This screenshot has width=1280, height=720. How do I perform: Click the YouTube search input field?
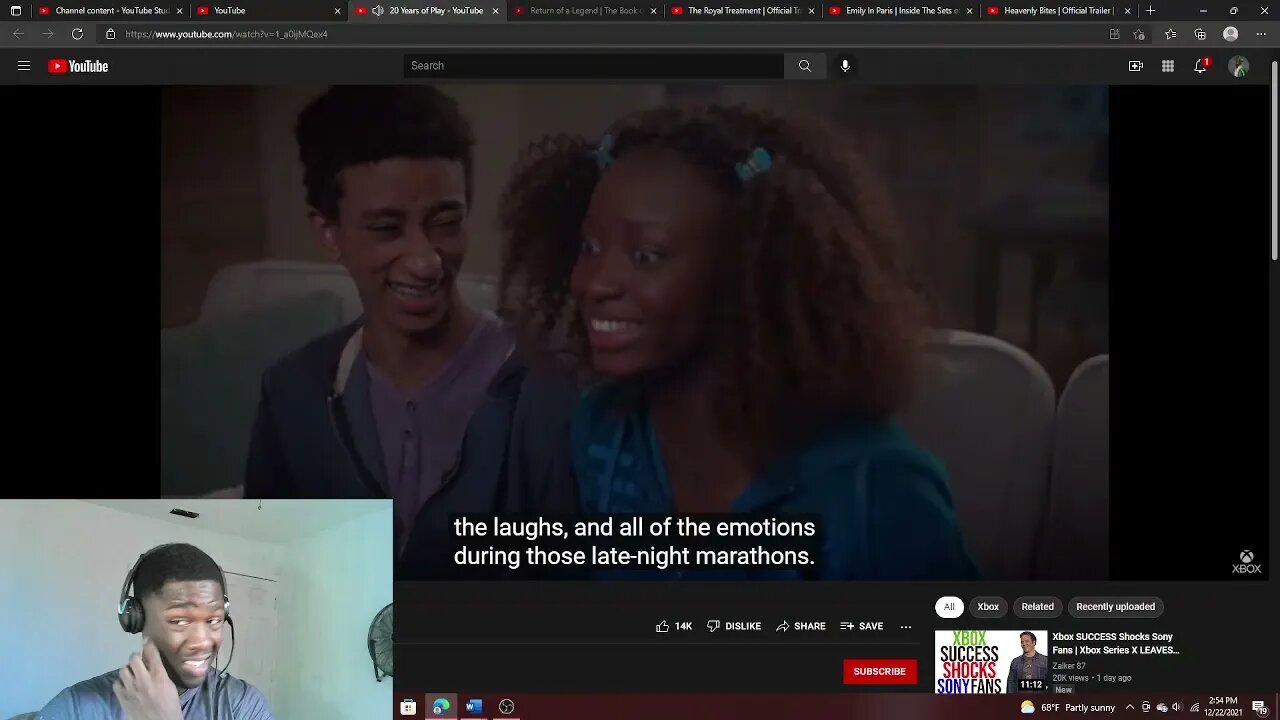click(x=594, y=66)
